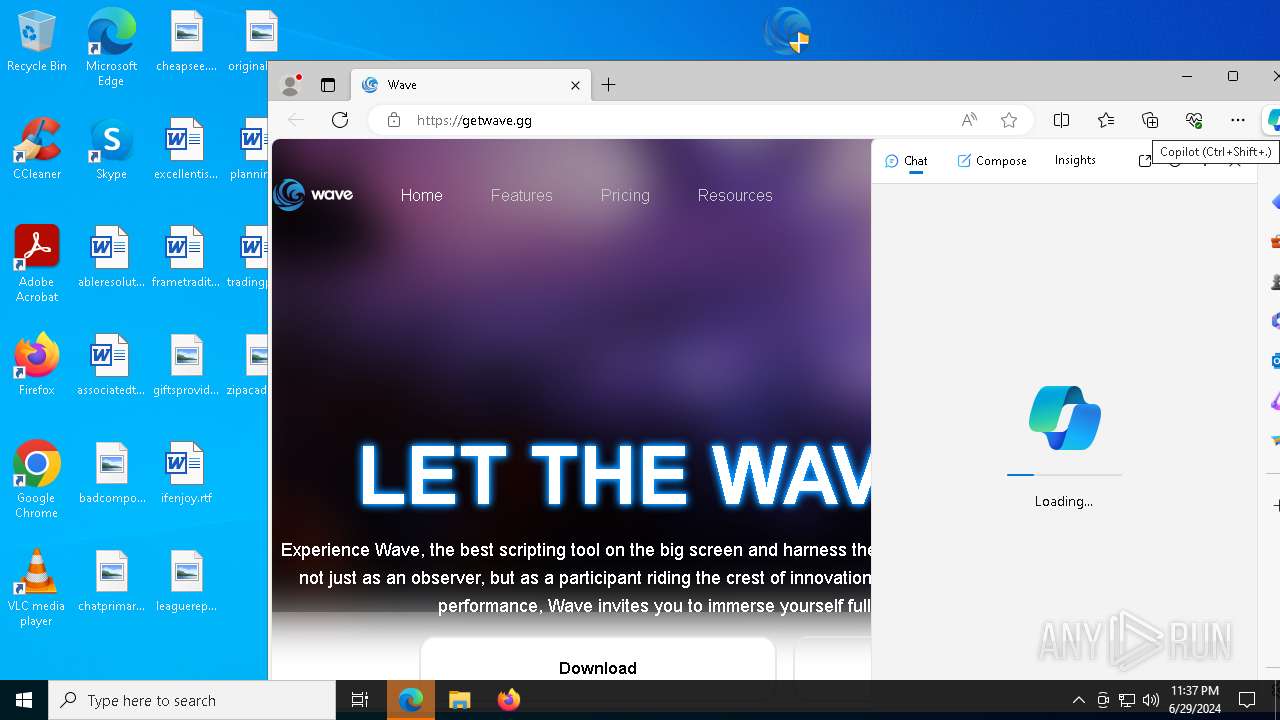Screen dimensions: 1280x720
Task: Select the VLC media player desktop icon
Action: [37, 588]
